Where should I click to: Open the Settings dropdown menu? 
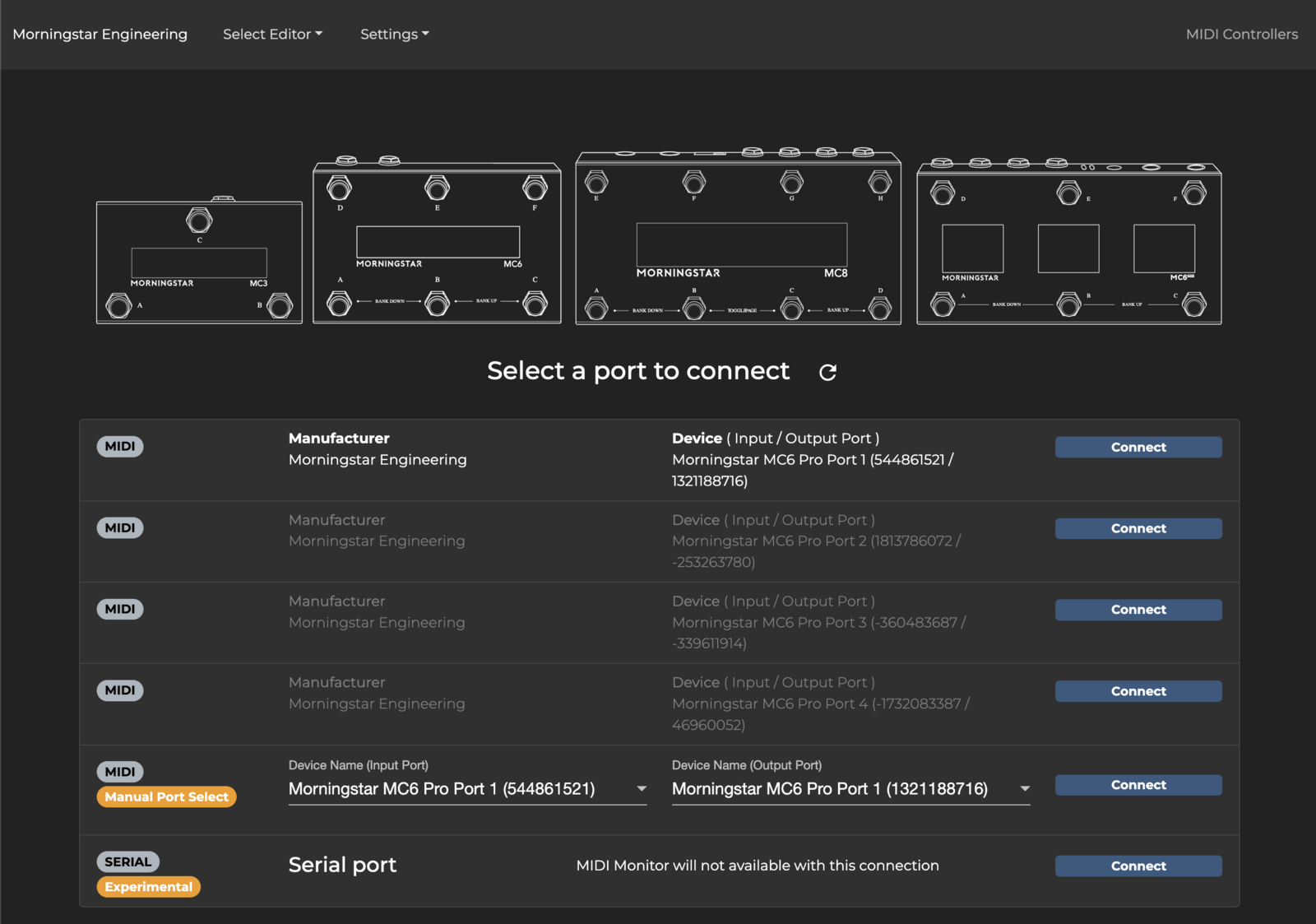coord(394,34)
